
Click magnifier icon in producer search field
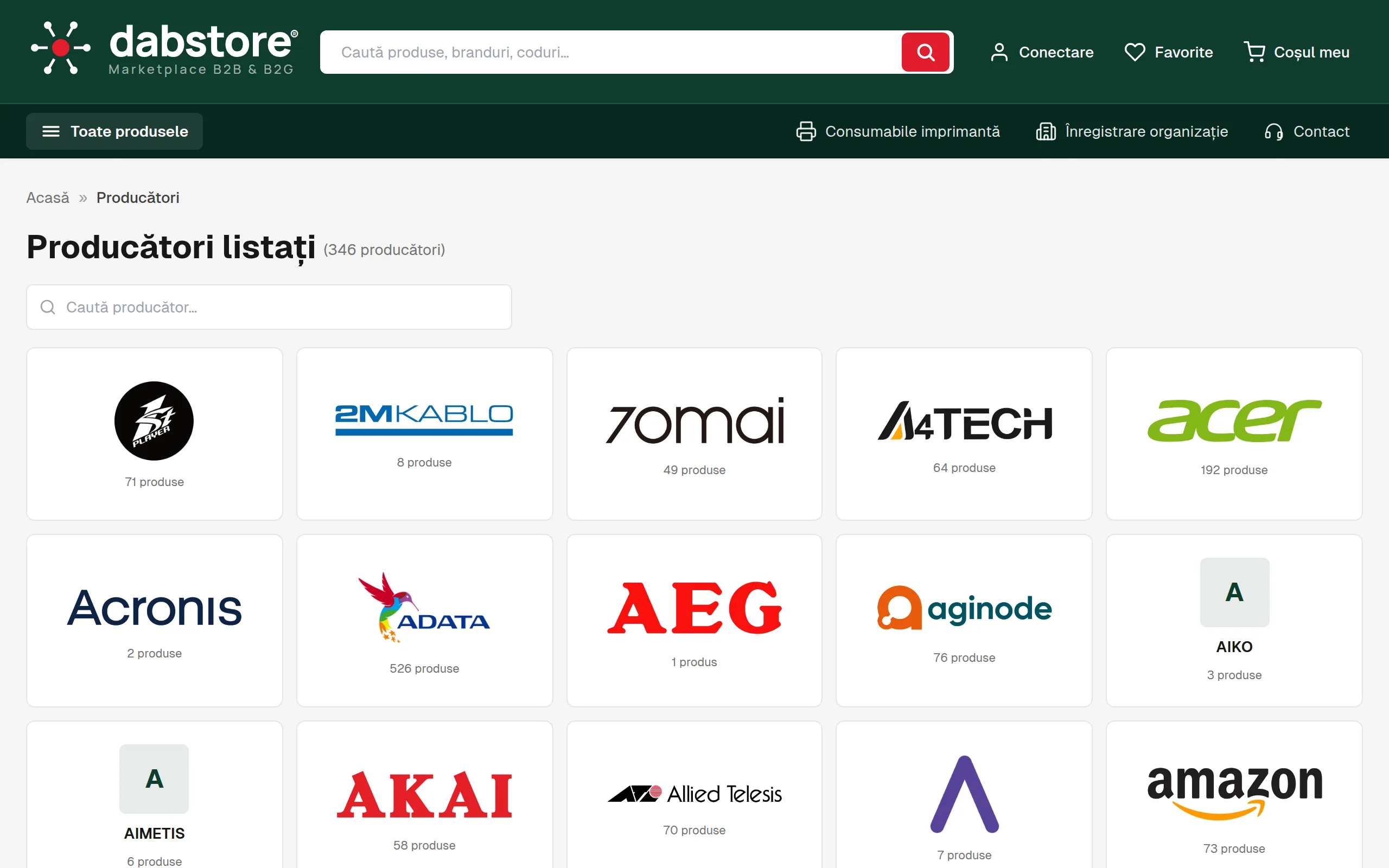click(x=48, y=307)
